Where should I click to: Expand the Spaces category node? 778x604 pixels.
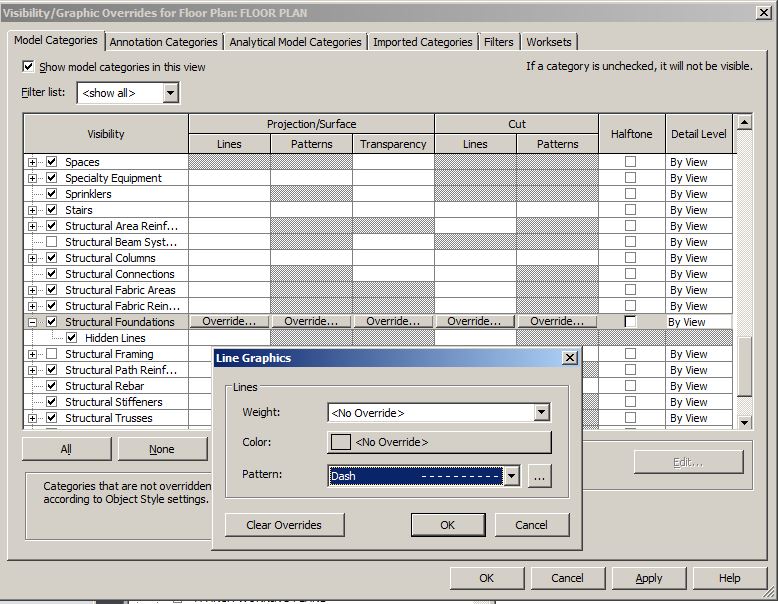(x=33, y=162)
